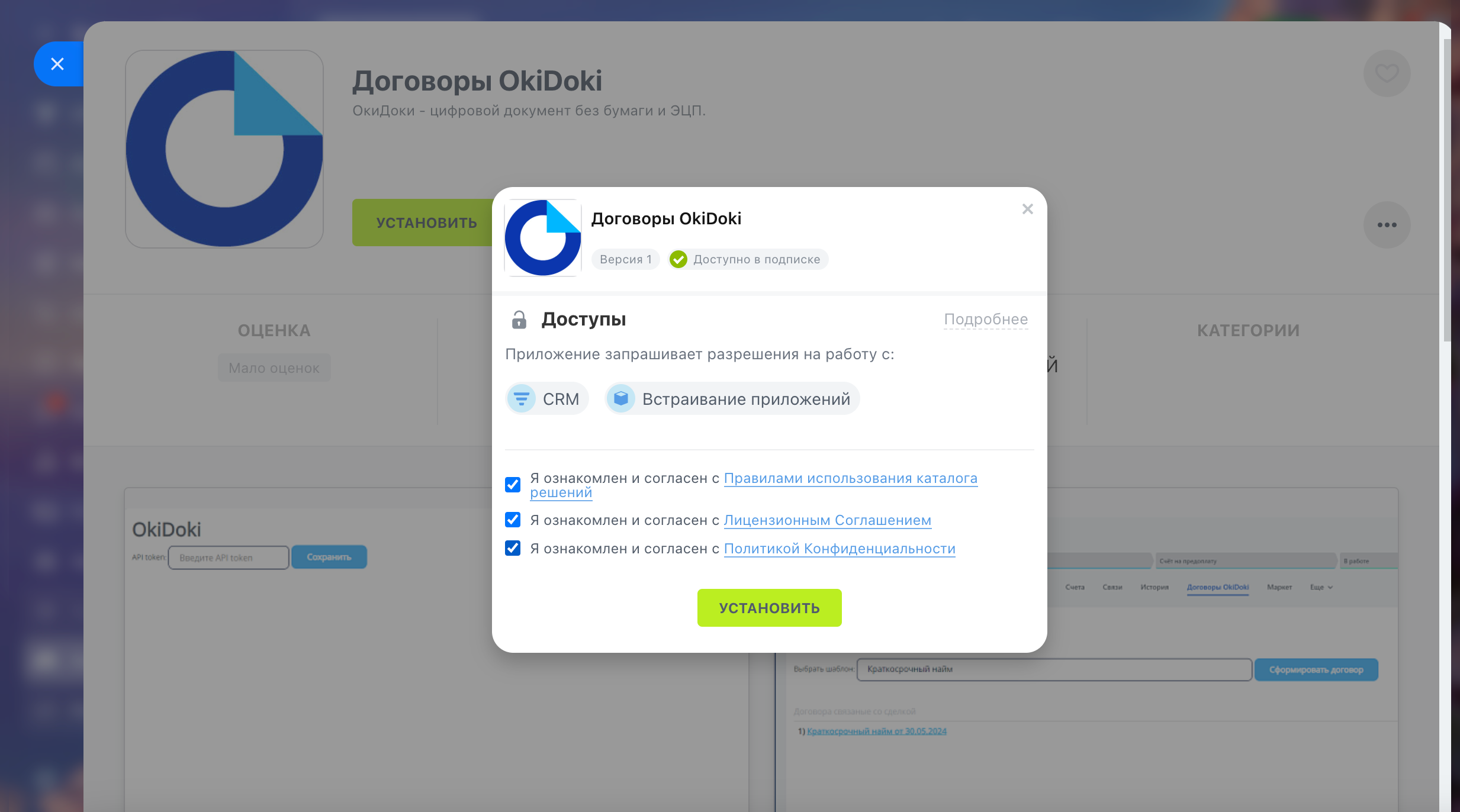Image resolution: width=1460 pixels, height=812 pixels.
Task: Click the green checkmark subscription badge
Action: [678, 259]
